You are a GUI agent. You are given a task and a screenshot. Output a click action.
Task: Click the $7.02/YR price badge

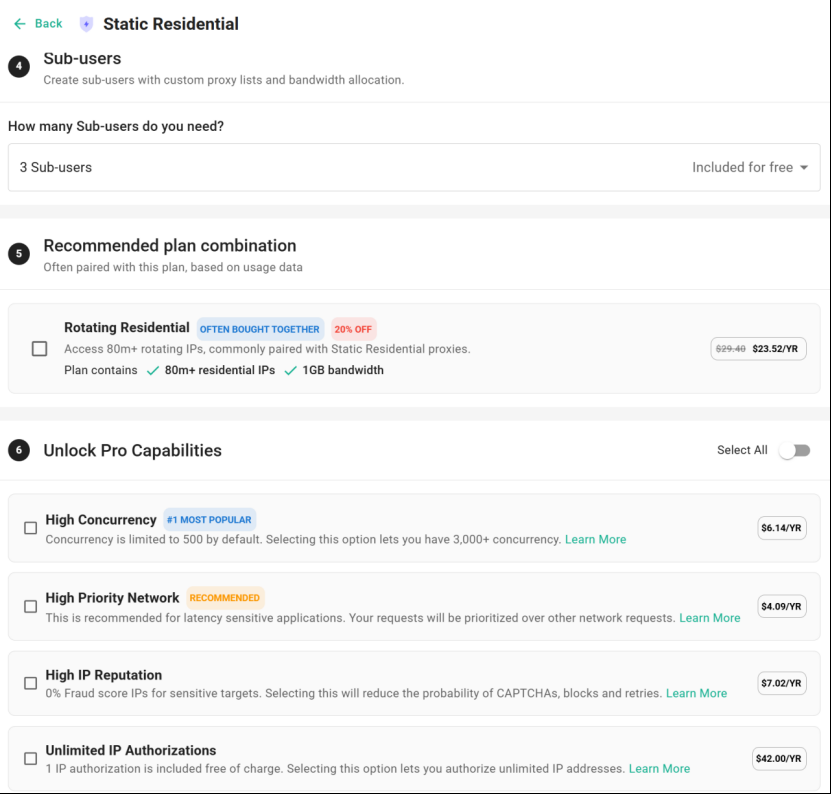(782, 683)
